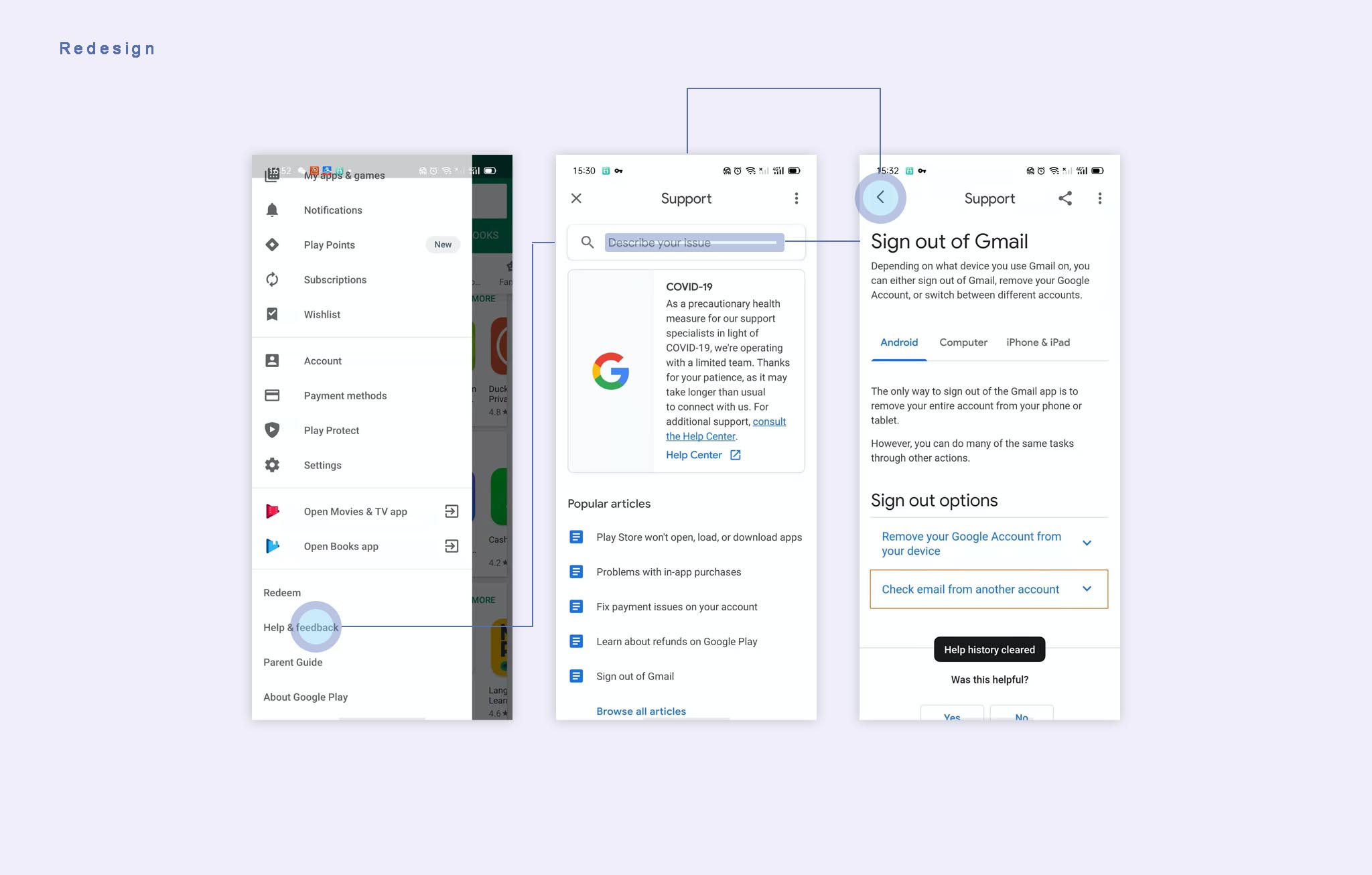1372x875 pixels.
Task: Open the Account profile icon
Action: (275, 360)
